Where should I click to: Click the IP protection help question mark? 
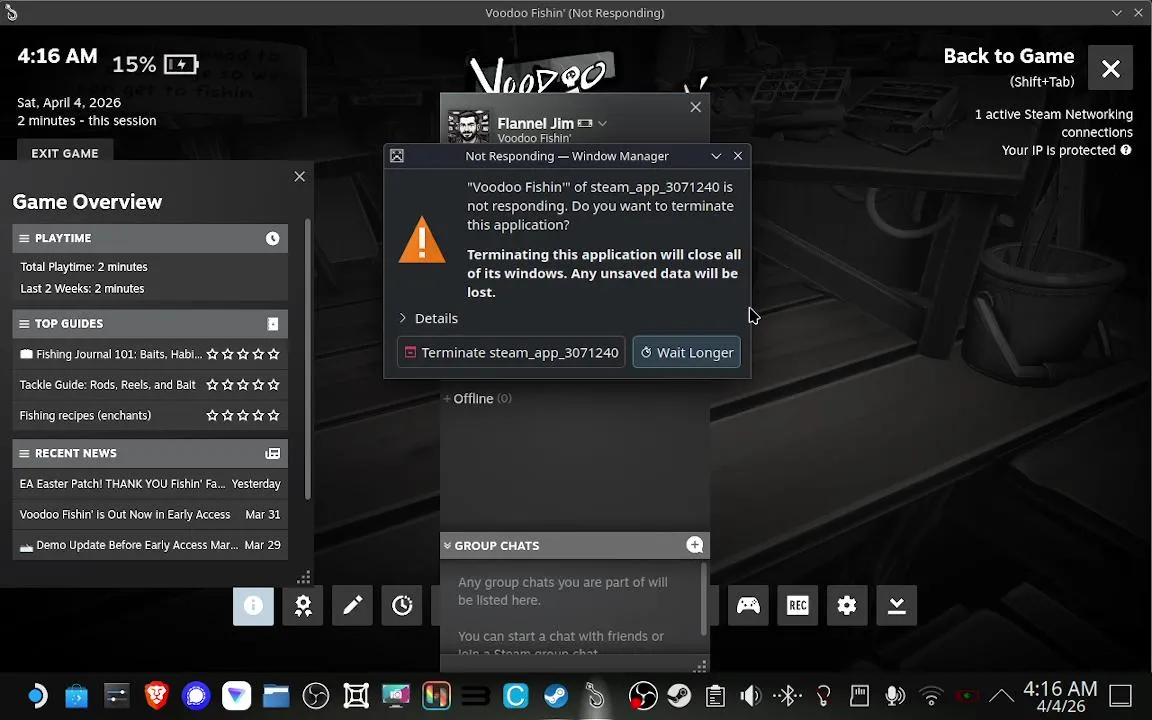click(x=1126, y=150)
